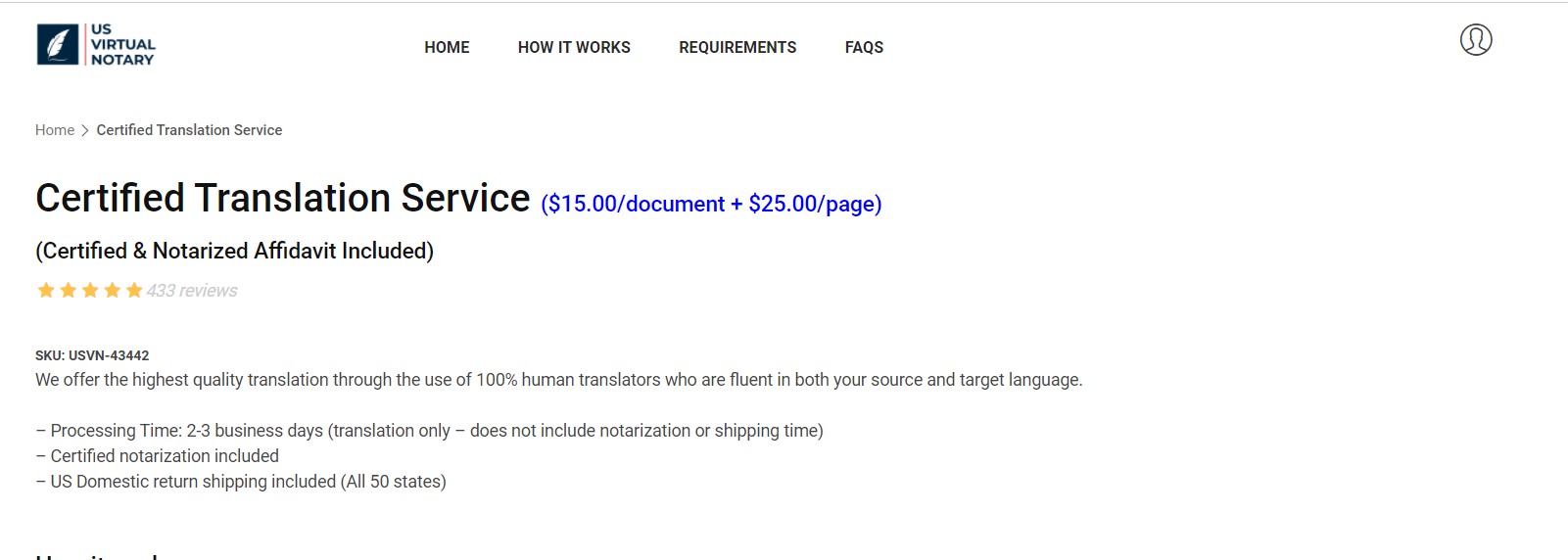The height and width of the screenshot is (560, 1568).
Task: Click the $15.00/document + $25.00/page price text
Action: point(711,204)
